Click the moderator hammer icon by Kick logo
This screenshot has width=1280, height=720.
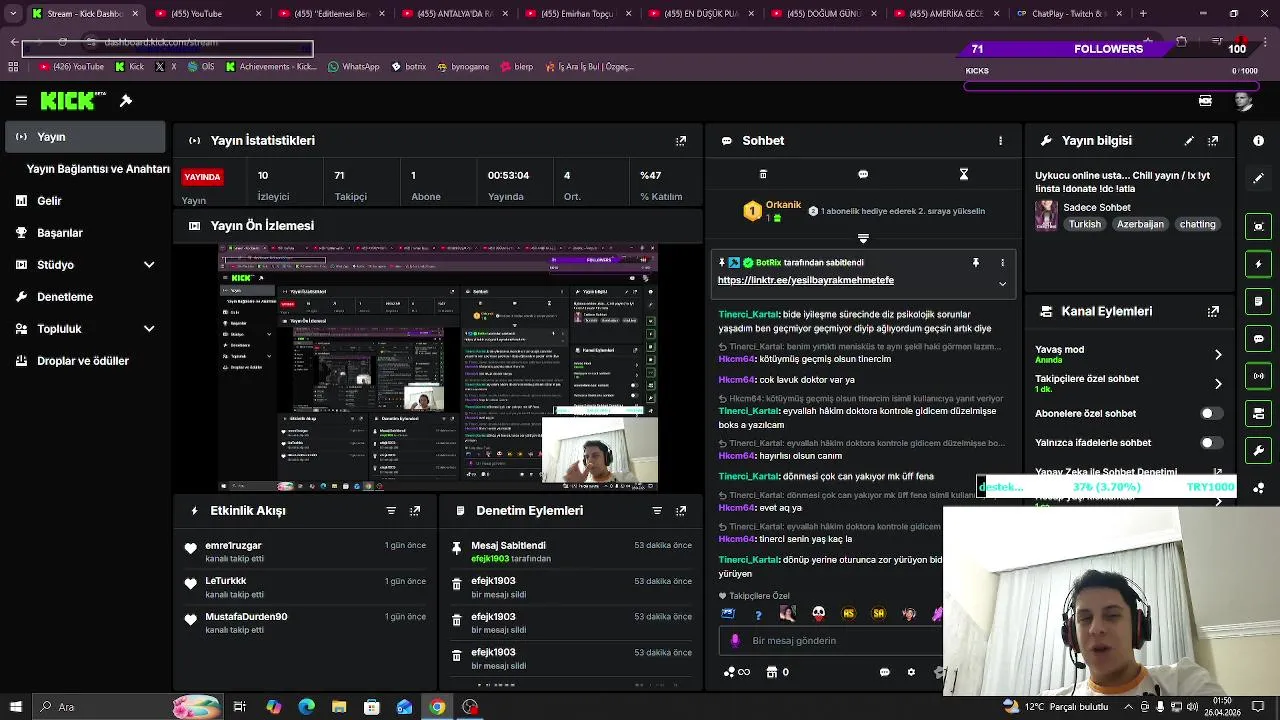[x=126, y=101]
